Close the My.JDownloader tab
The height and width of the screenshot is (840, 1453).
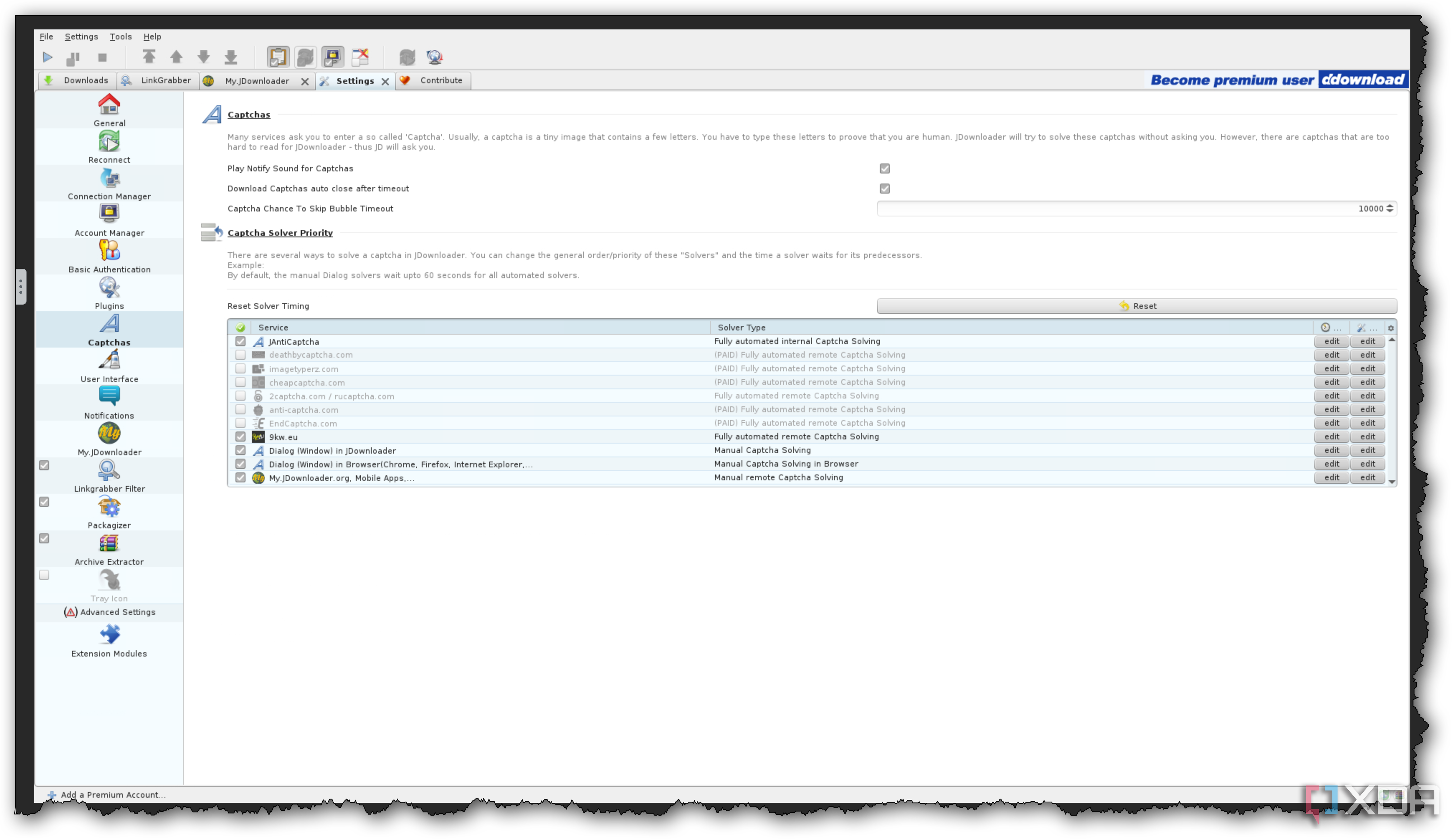click(x=305, y=81)
